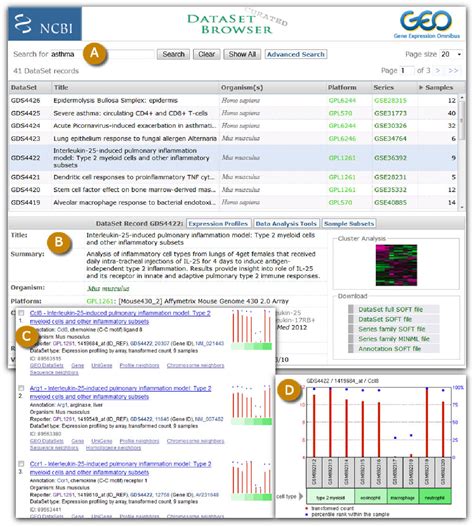Click icon beside DataSet full SOFT file

pos(351,309)
